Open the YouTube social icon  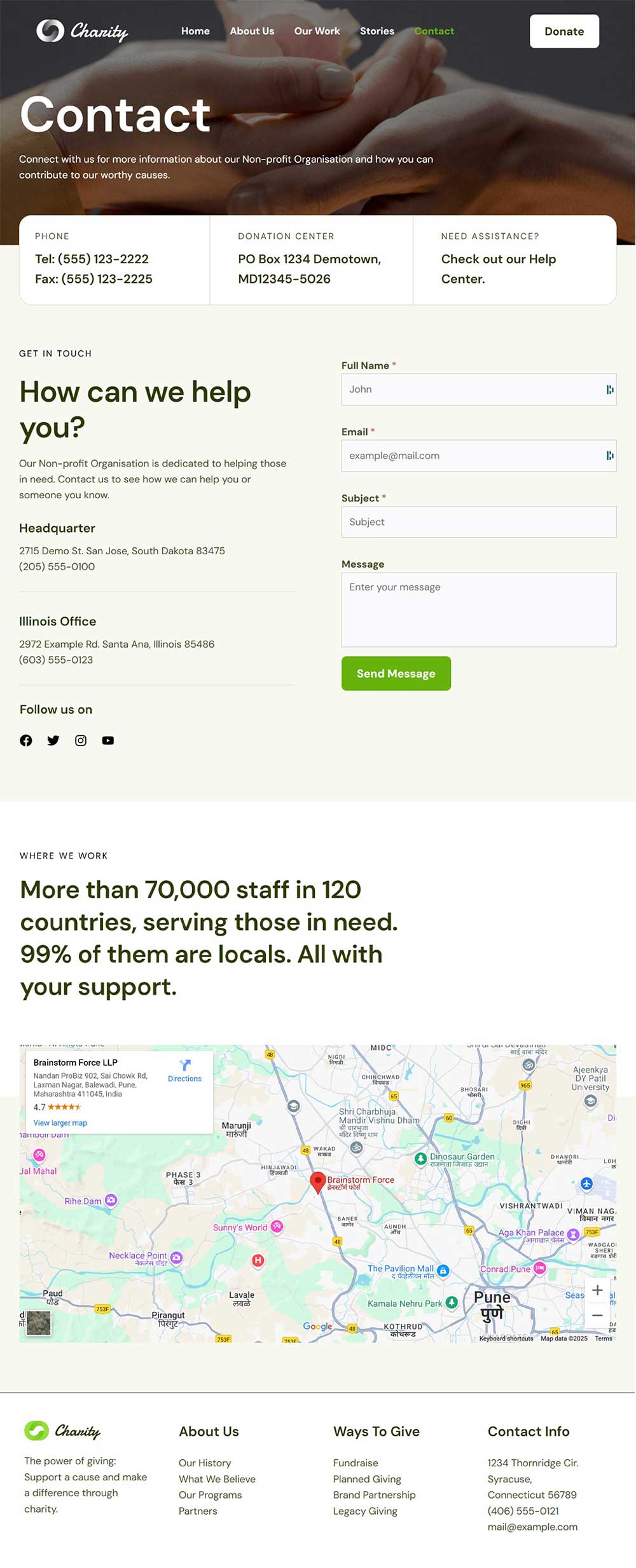(x=108, y=740)
